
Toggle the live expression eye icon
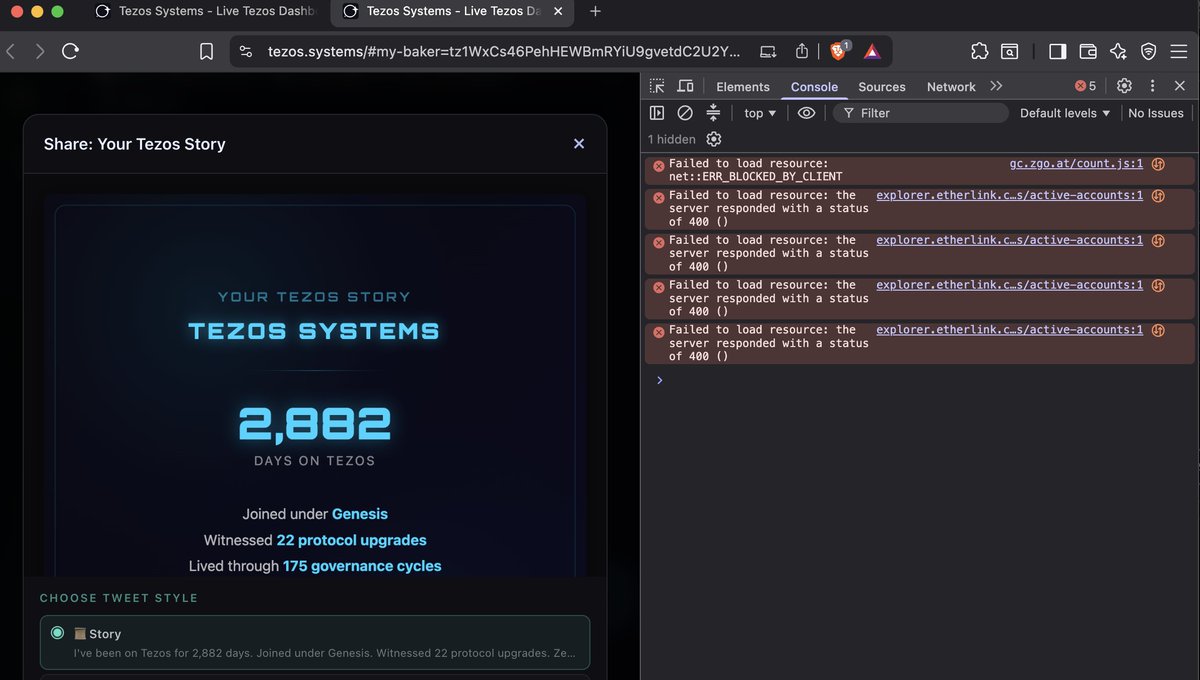click(x=806, y=113)
